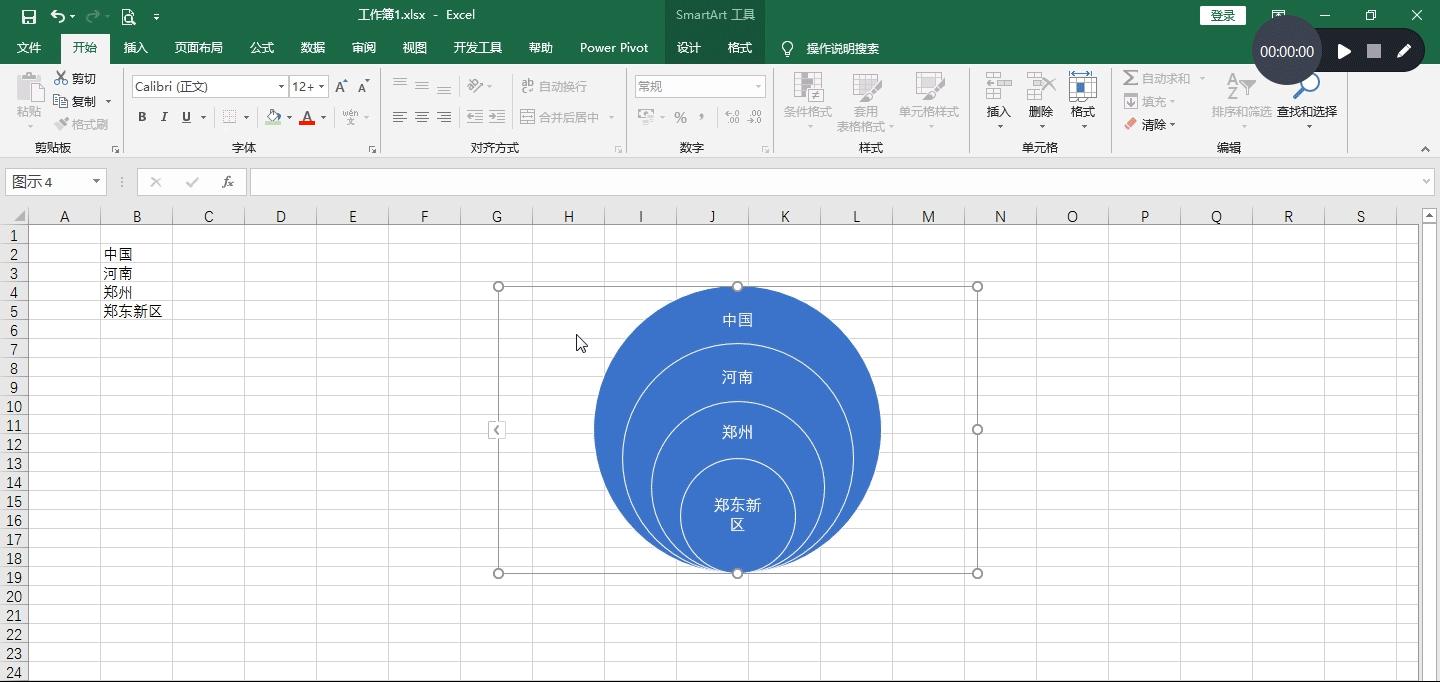Toggle bold formatting in the font group
Image resolution: width=1440 pixels, height=682 pixels.
(x=141, y=117)
